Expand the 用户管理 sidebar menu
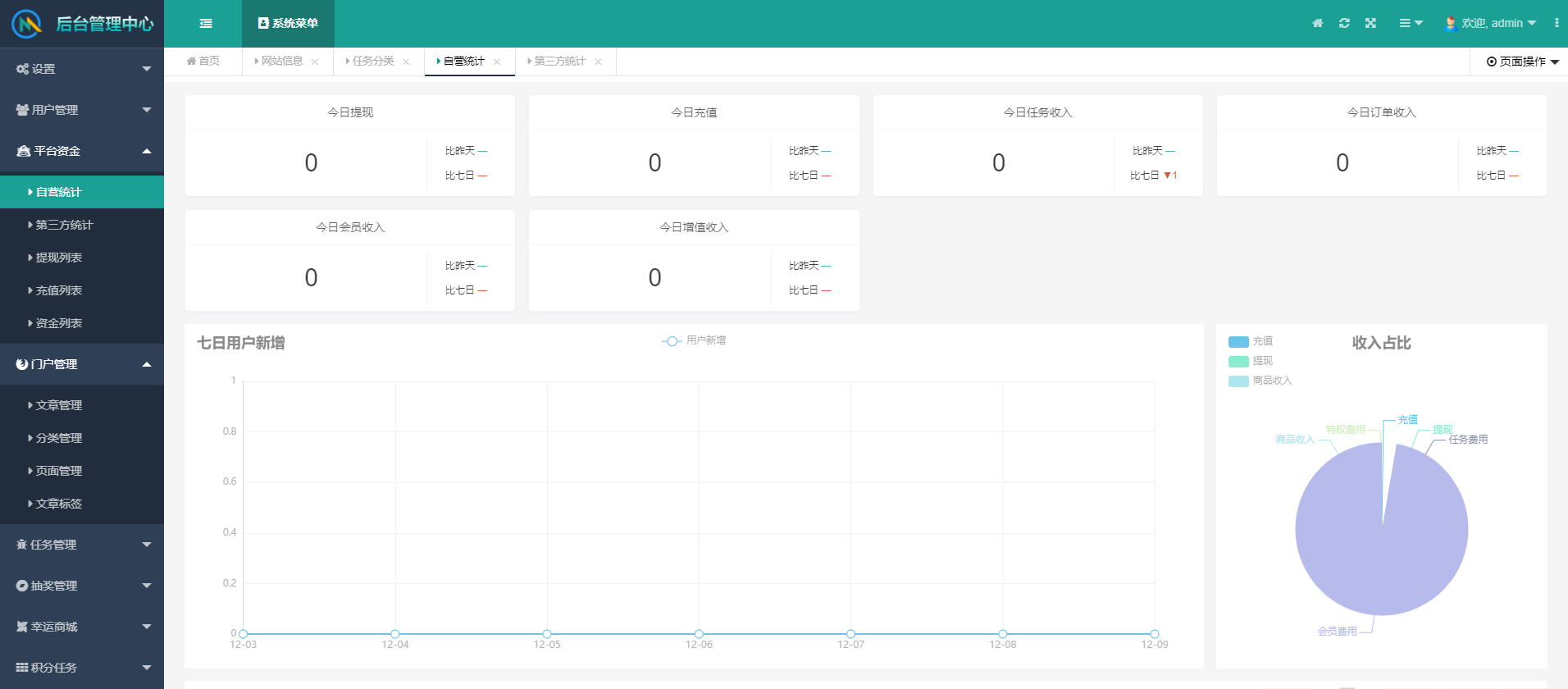The image size is (1568, 689). click(x=82, y=110)
